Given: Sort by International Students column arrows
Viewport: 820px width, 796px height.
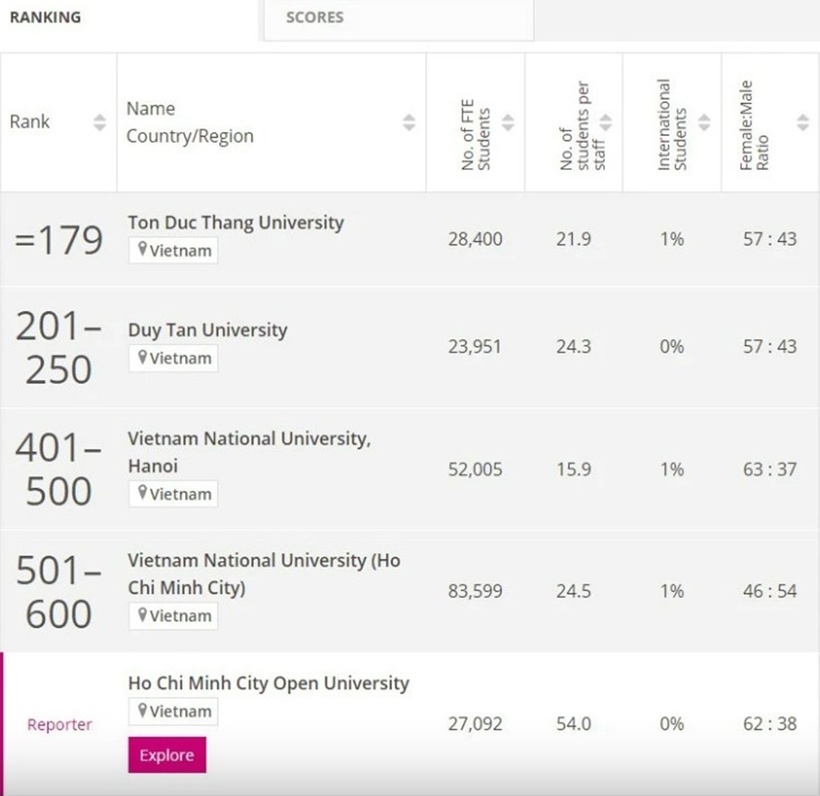Looking at the screenshot, I should click(704, 122).
